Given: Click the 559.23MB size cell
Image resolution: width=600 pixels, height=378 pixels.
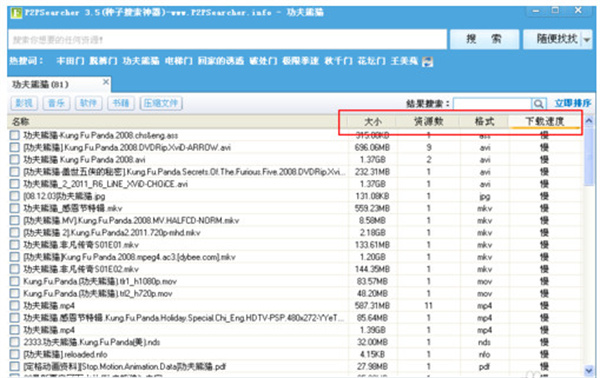Looking at the screenshot, I should pyautogui.click(x=372, y=209).
